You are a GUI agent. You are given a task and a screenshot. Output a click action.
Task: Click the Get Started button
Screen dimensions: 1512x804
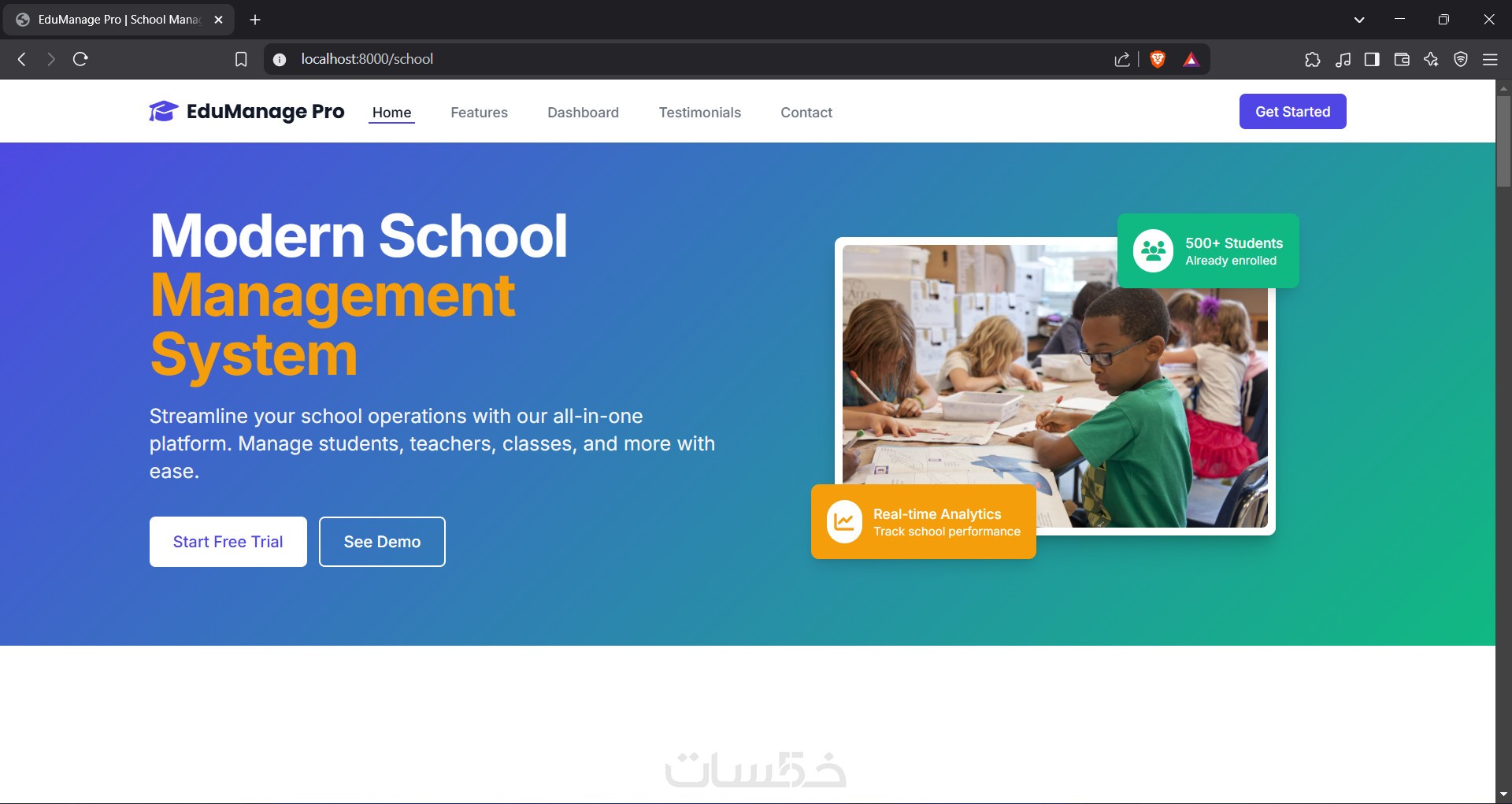(1292, 112)
